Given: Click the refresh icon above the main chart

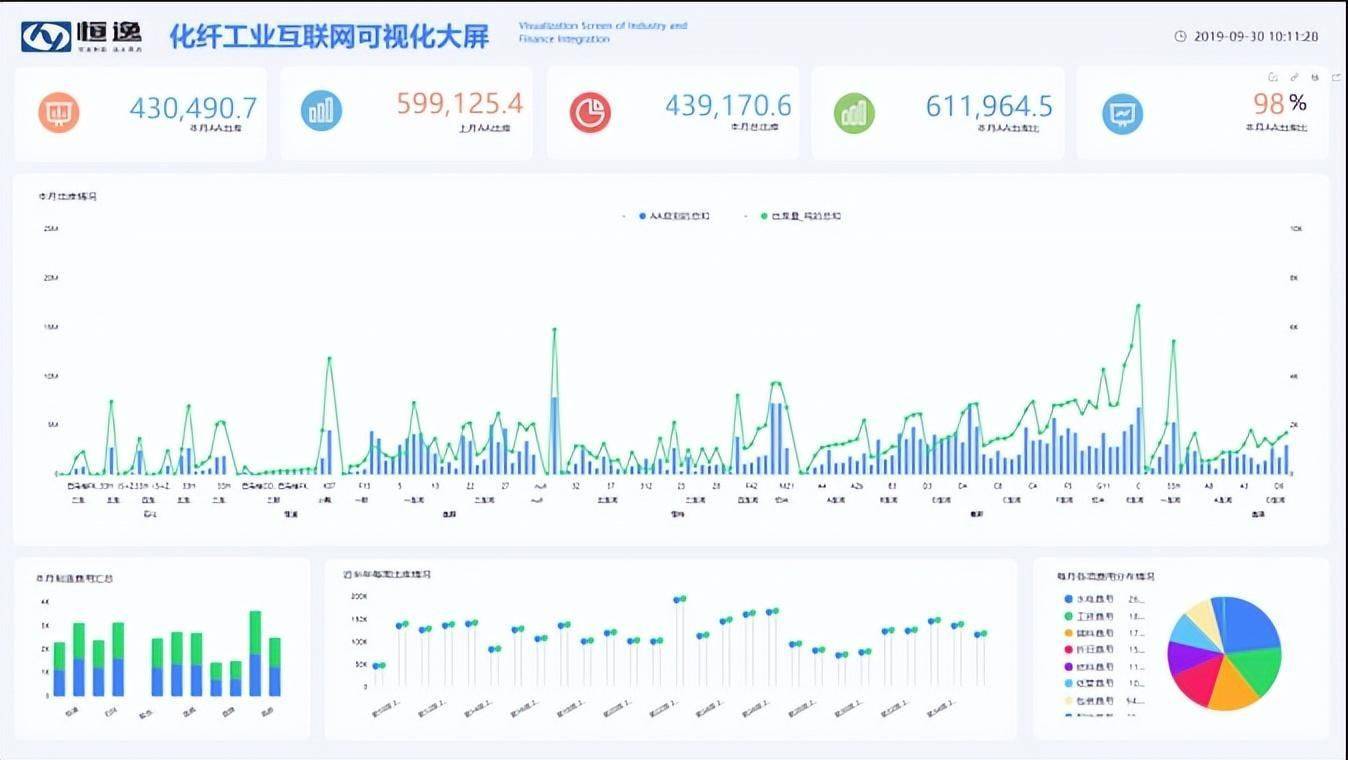Looking at the screenshot, I should (x=1273, y=77).
